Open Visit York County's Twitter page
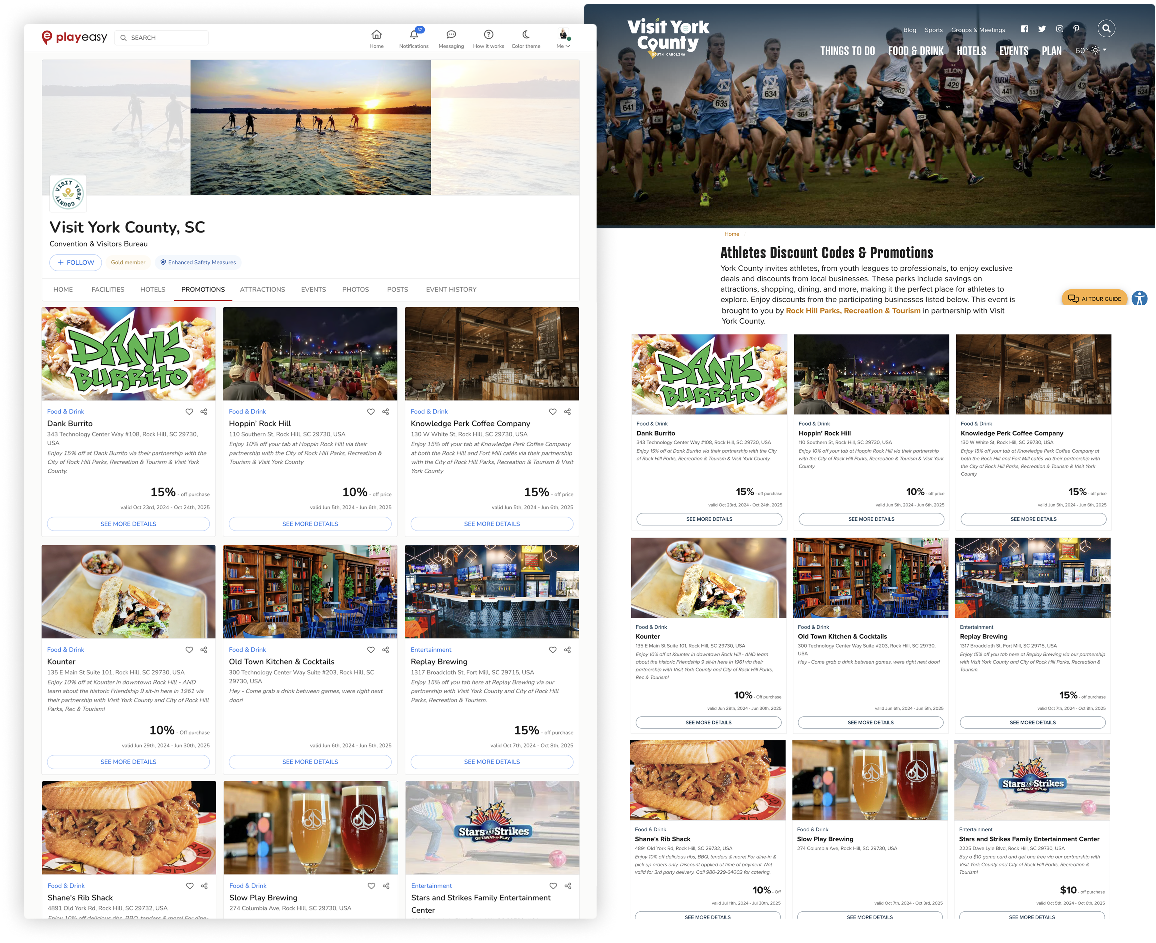This screenshot has height=943, width=1156. click(x=1042, y=28)
